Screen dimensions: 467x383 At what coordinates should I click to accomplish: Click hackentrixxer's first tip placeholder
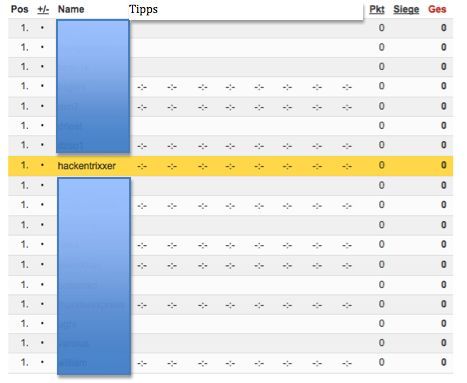tap(142, 166)
